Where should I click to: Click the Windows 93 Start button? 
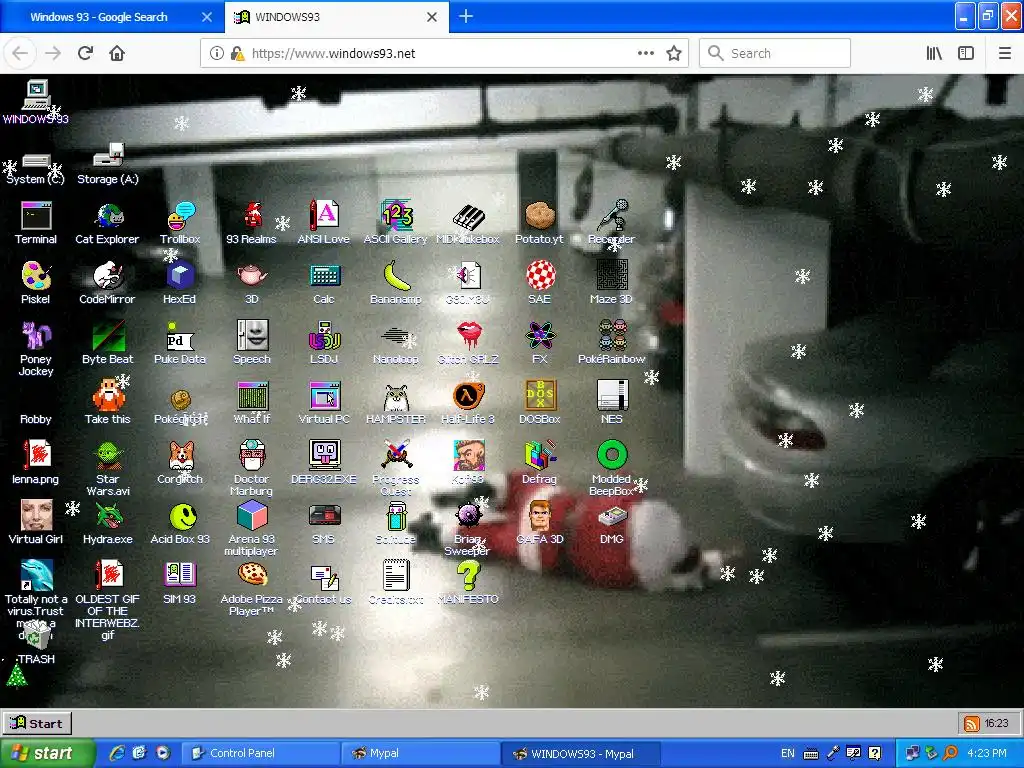(x=37, y=723)
